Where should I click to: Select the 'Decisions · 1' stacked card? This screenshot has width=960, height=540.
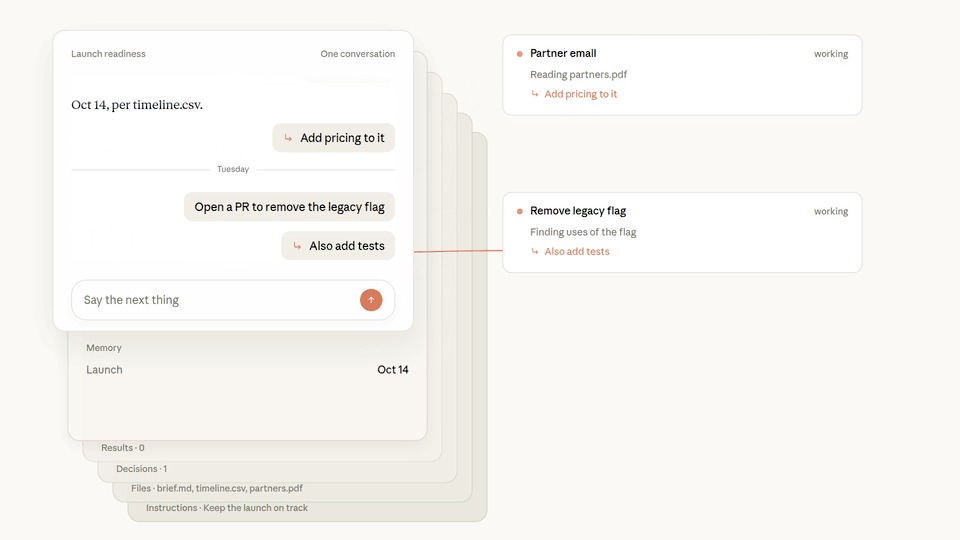(x=141, y=468)
